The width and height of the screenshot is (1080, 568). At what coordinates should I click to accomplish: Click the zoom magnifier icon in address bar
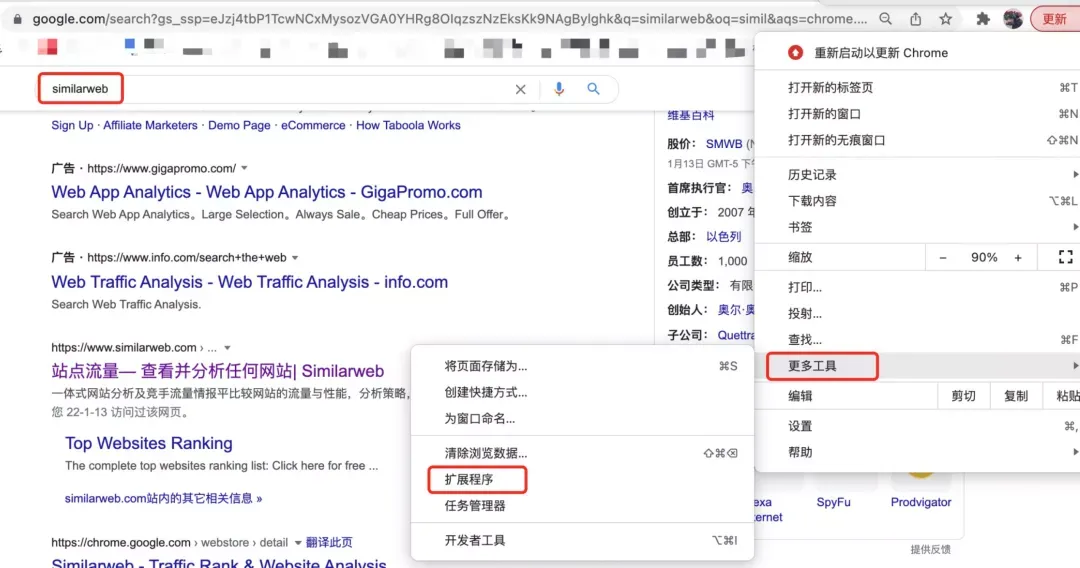point(886,19)
